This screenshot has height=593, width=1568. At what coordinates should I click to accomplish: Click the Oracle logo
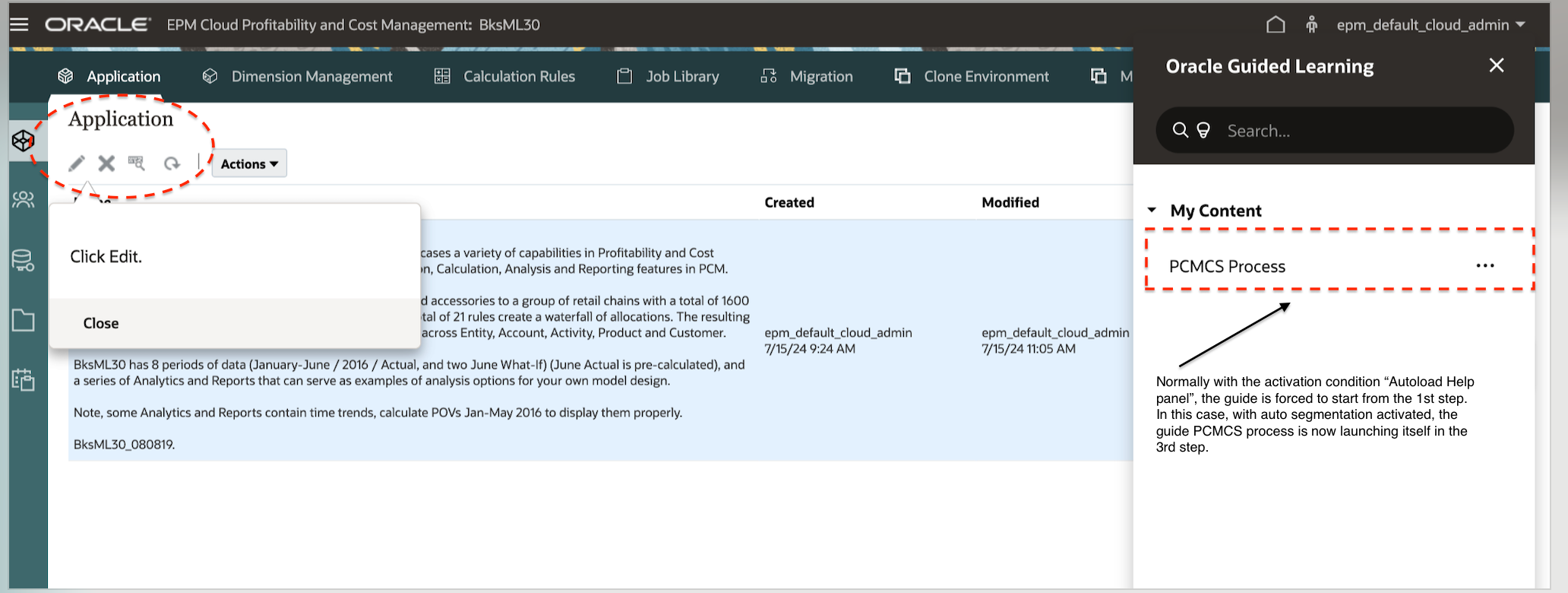pyautogui.click(x=98, y=24)
